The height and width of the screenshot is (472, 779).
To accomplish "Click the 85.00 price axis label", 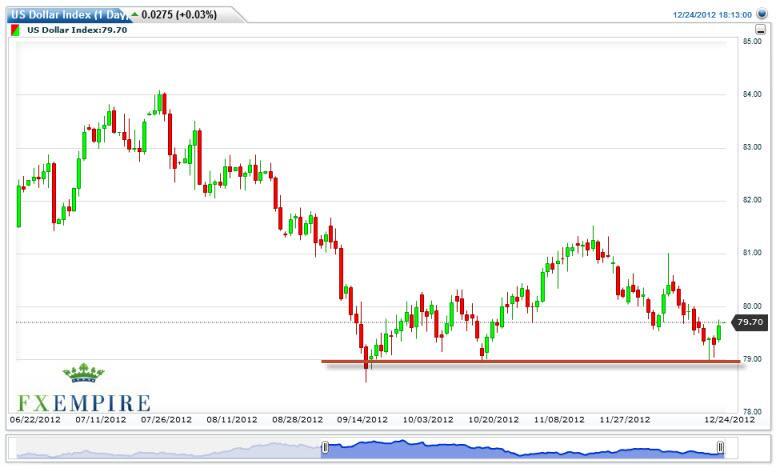I will tap(753, 42).
